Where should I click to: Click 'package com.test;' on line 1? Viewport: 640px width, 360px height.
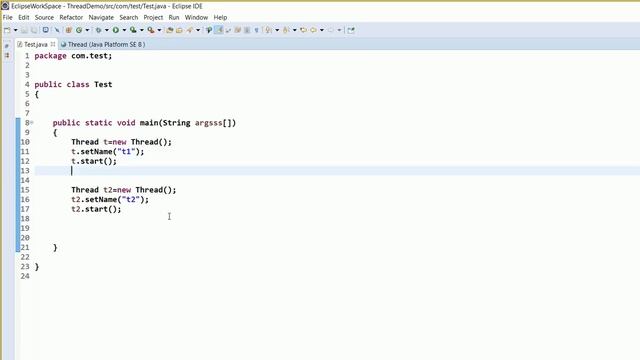[x=73, y=56]
